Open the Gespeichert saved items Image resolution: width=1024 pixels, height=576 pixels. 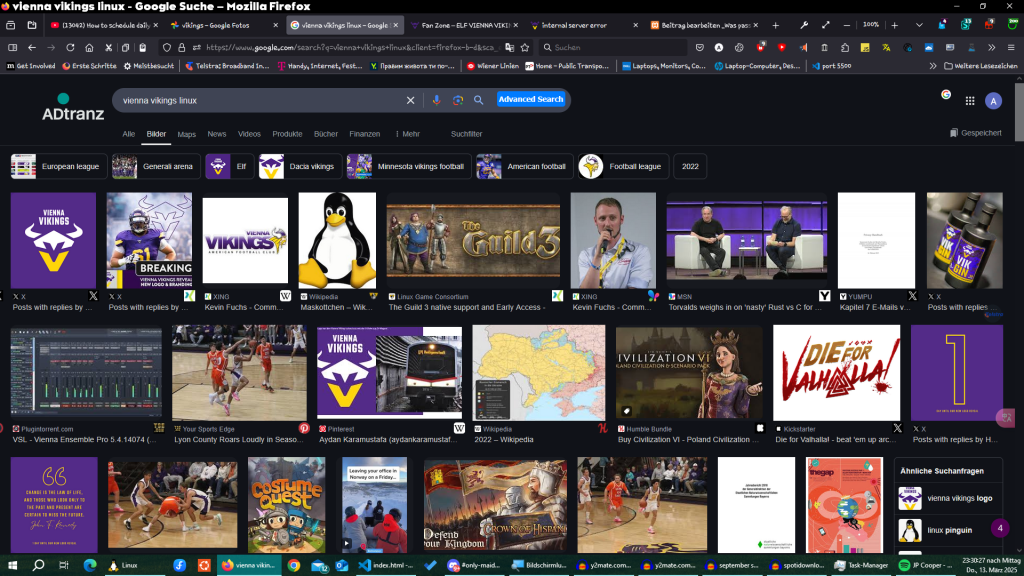point(976,133)
